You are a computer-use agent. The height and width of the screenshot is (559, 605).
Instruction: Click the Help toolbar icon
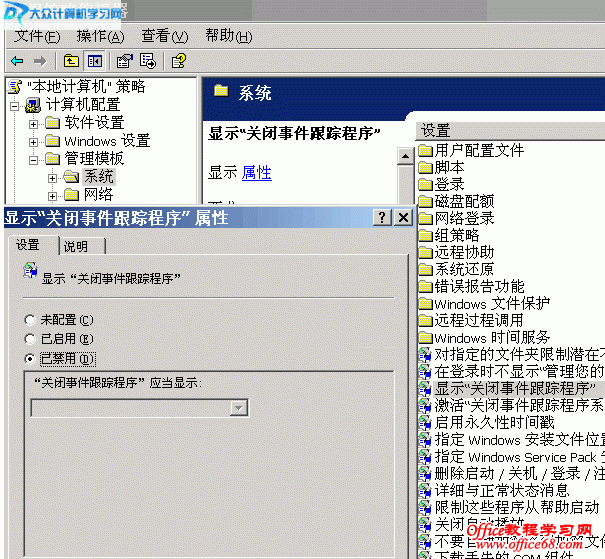179,61
